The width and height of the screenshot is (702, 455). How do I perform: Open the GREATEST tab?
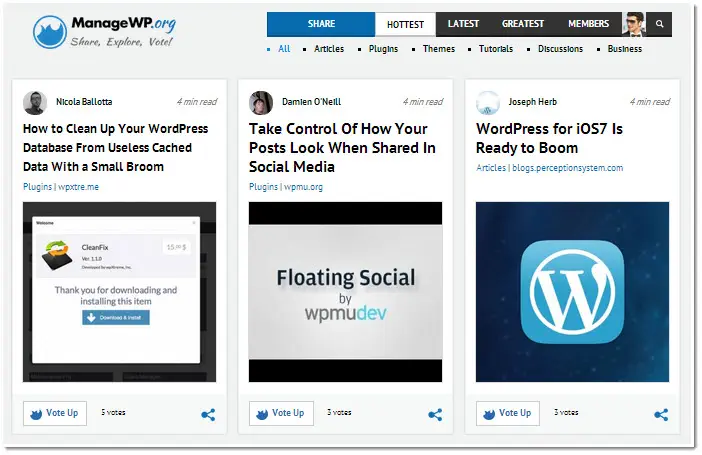(x=522, y=24)
